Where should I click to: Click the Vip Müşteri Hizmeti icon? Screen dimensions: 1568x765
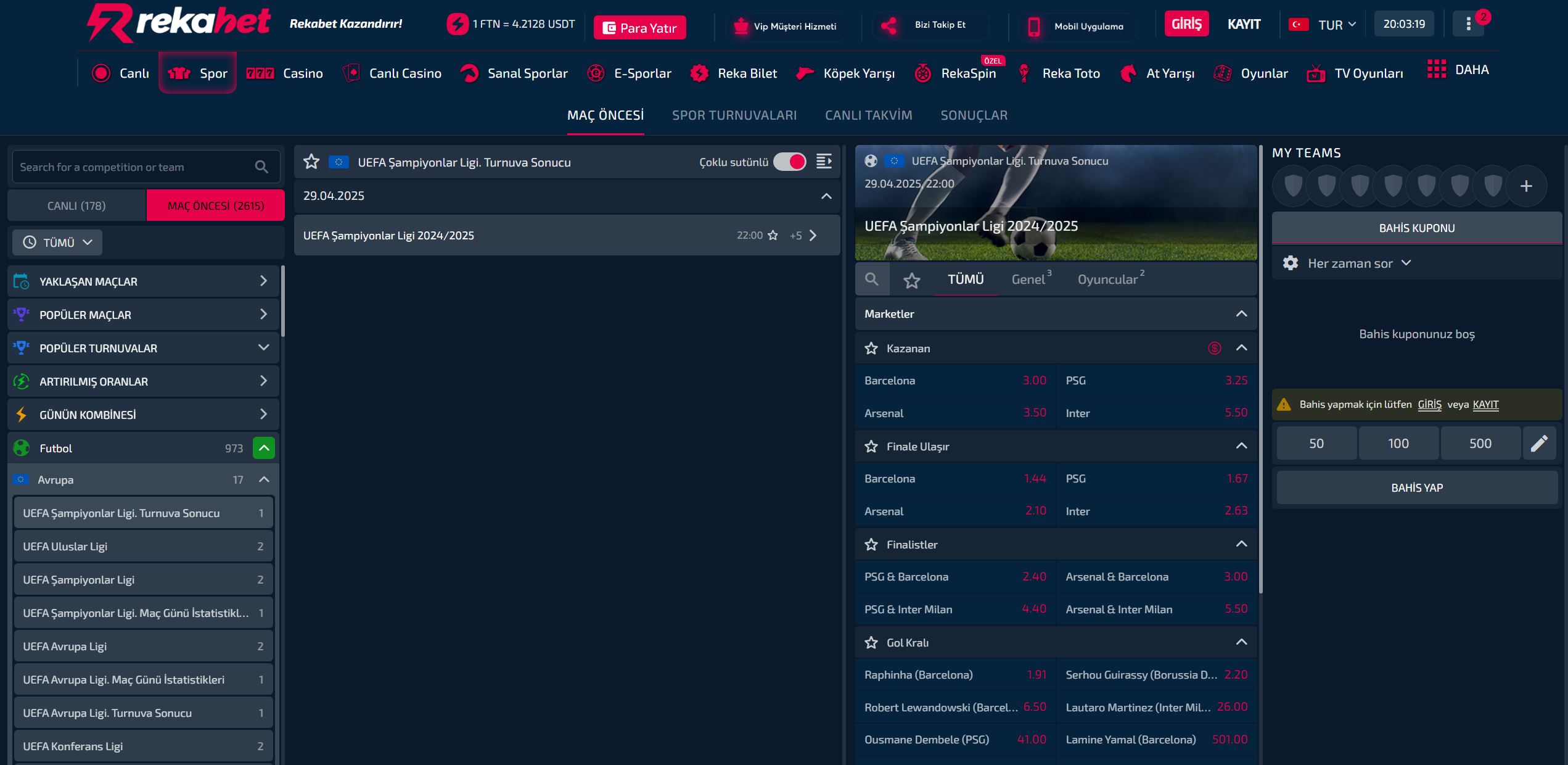coord(741,26)
